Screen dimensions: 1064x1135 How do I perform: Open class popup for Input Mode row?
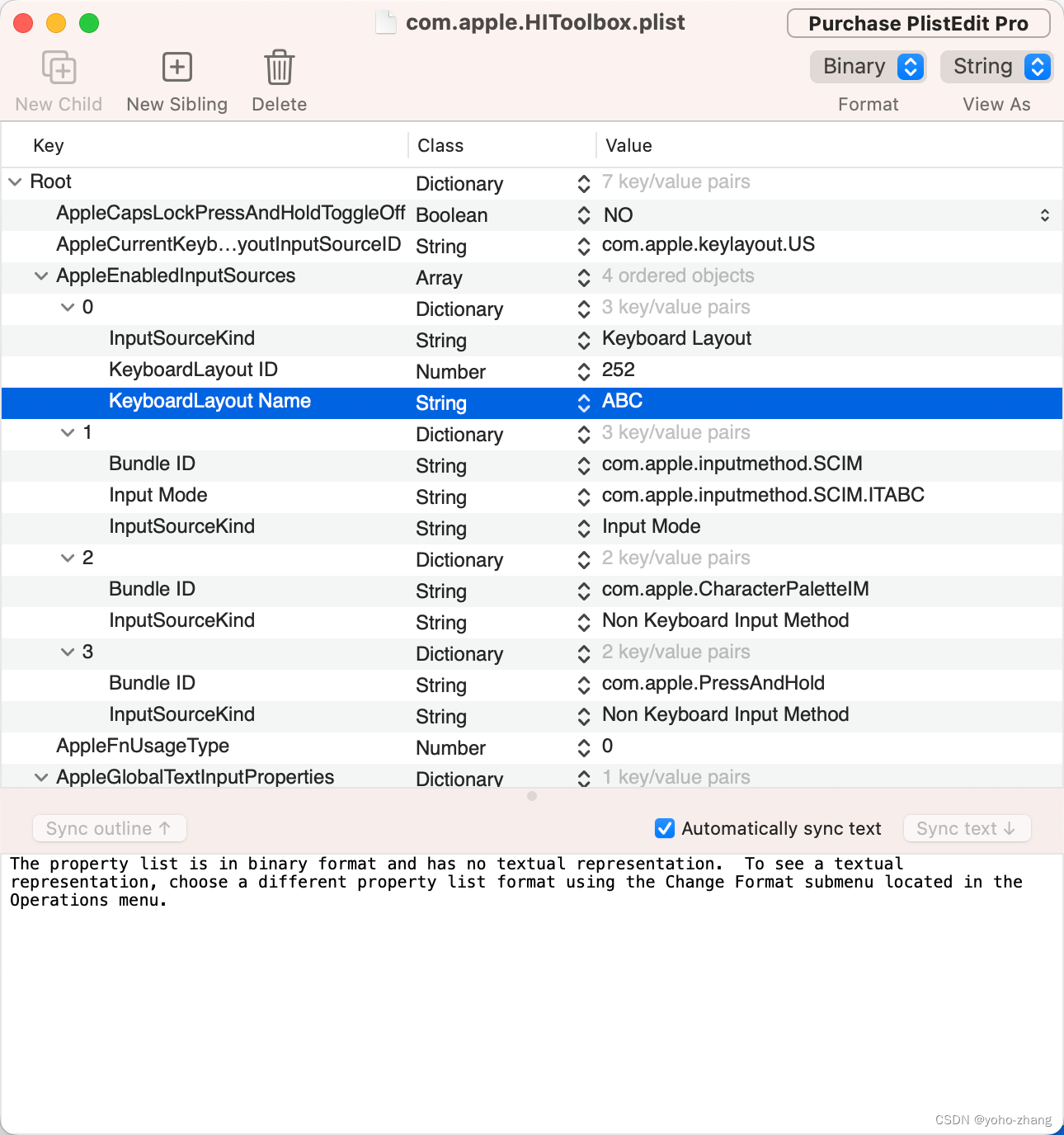(584, 497)
